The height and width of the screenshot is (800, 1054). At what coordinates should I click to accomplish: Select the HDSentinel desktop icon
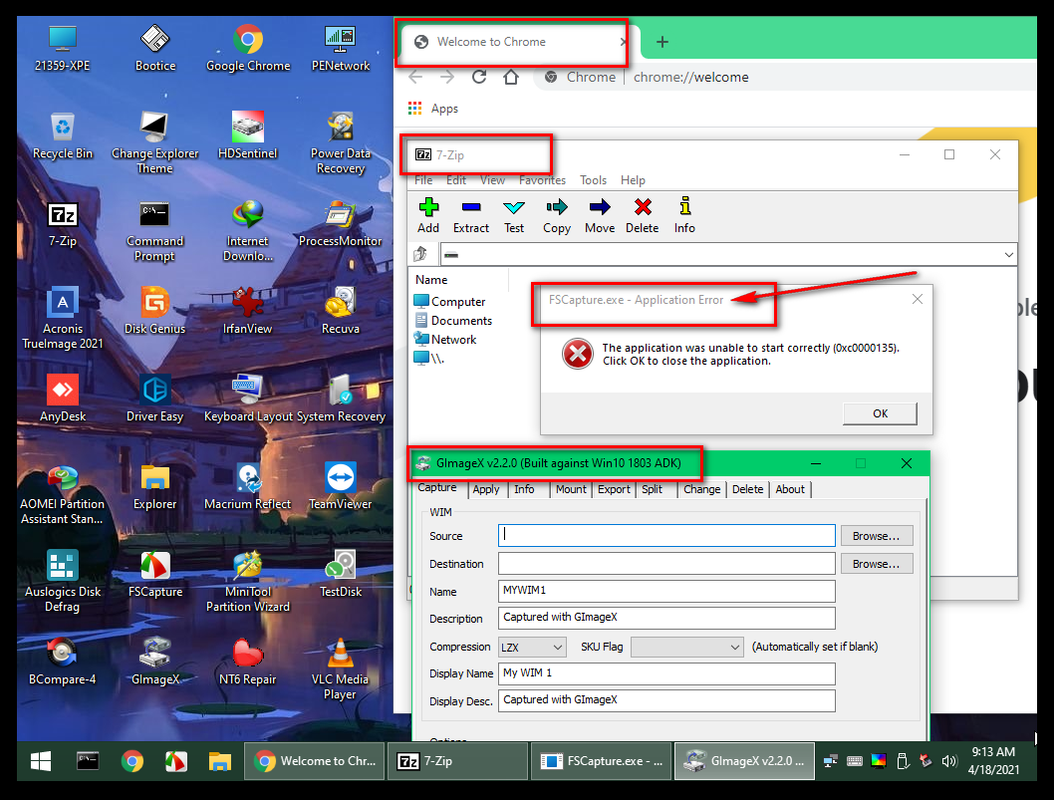point(247,135)
